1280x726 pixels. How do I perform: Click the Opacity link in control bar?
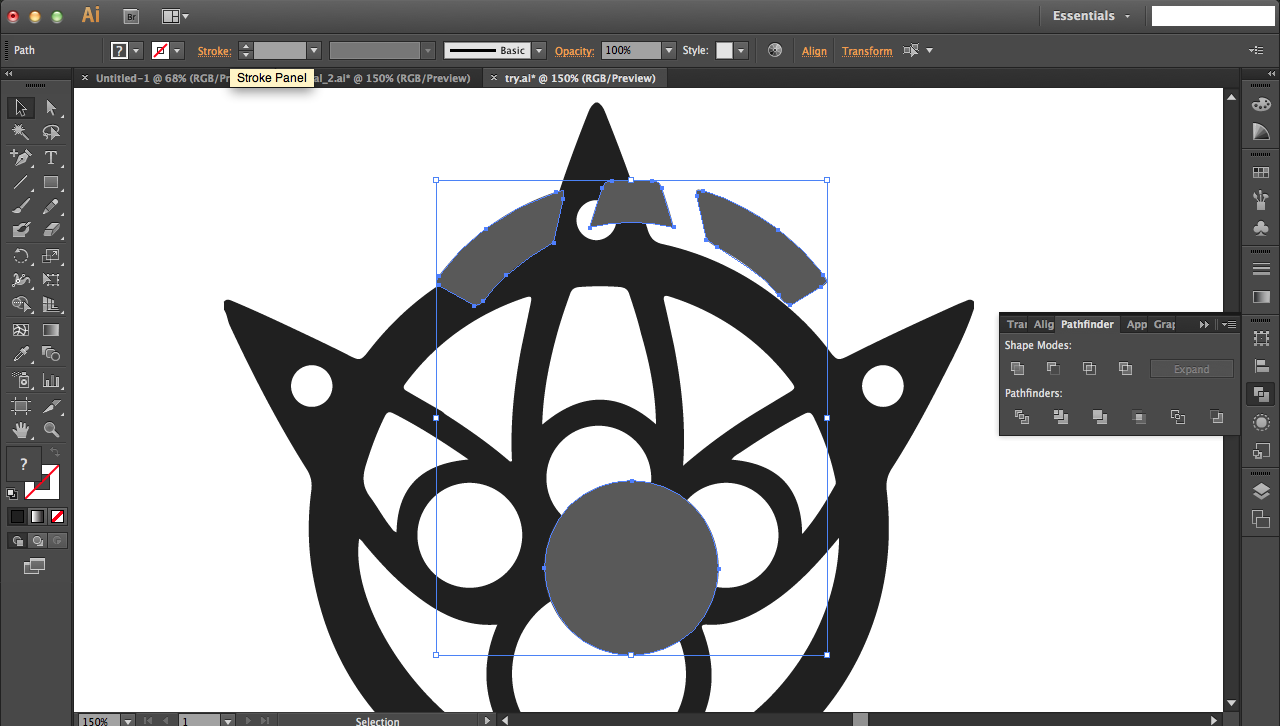tap(575, 51)
